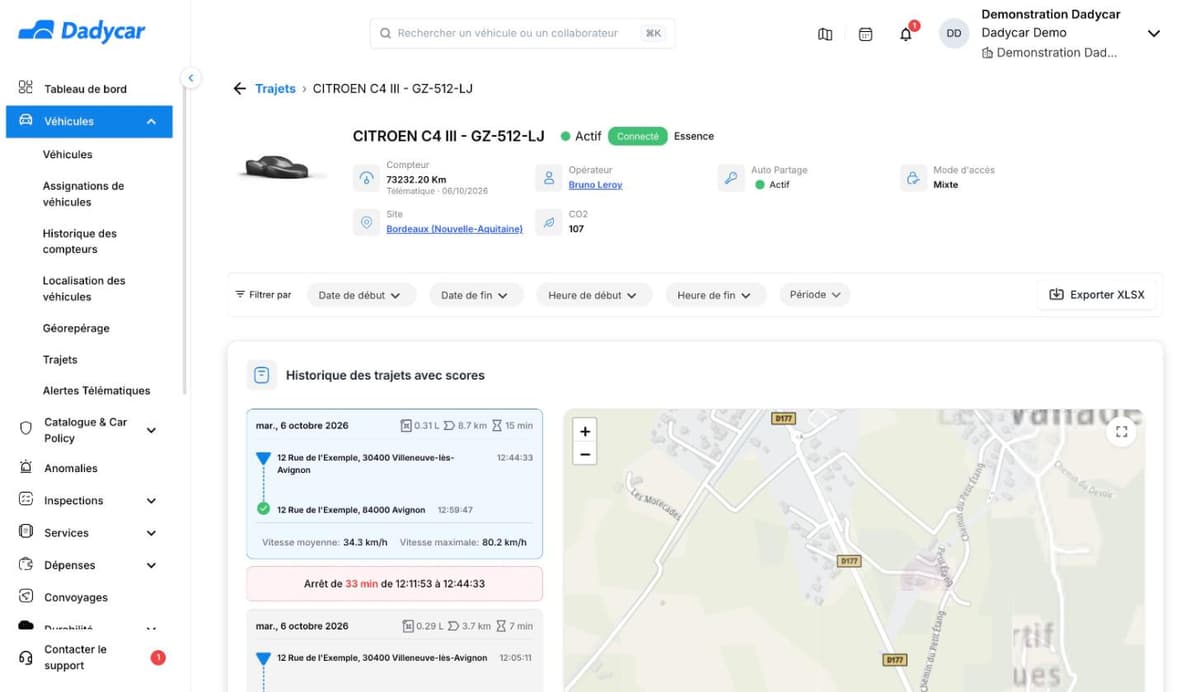Click the Dadycar logo
Screen dimensions: 1200x692
[x=82, y=31]
